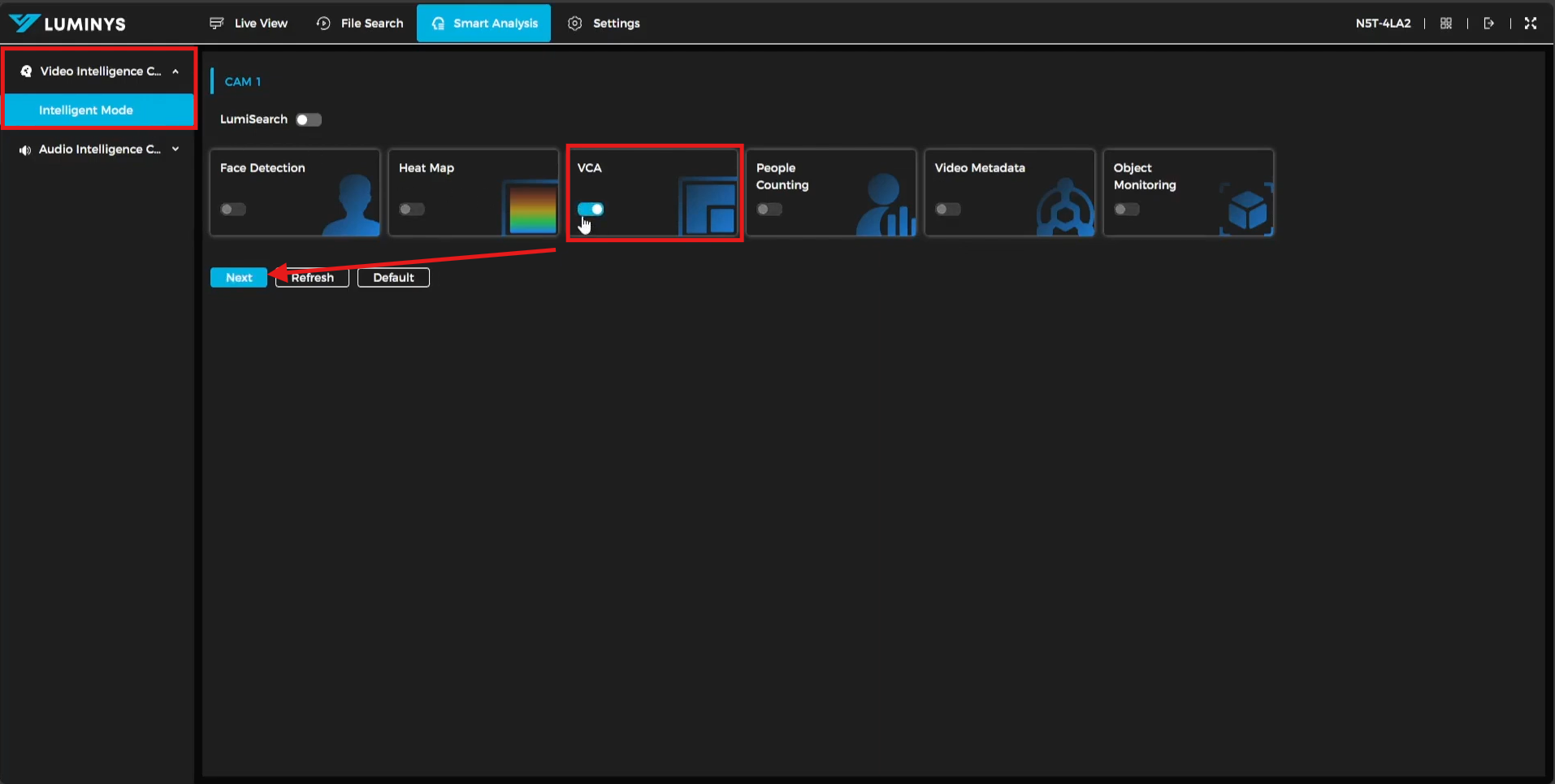Switch to the File Search tab
Viewport: 1555px width, 784px height.
coord(360,24)
